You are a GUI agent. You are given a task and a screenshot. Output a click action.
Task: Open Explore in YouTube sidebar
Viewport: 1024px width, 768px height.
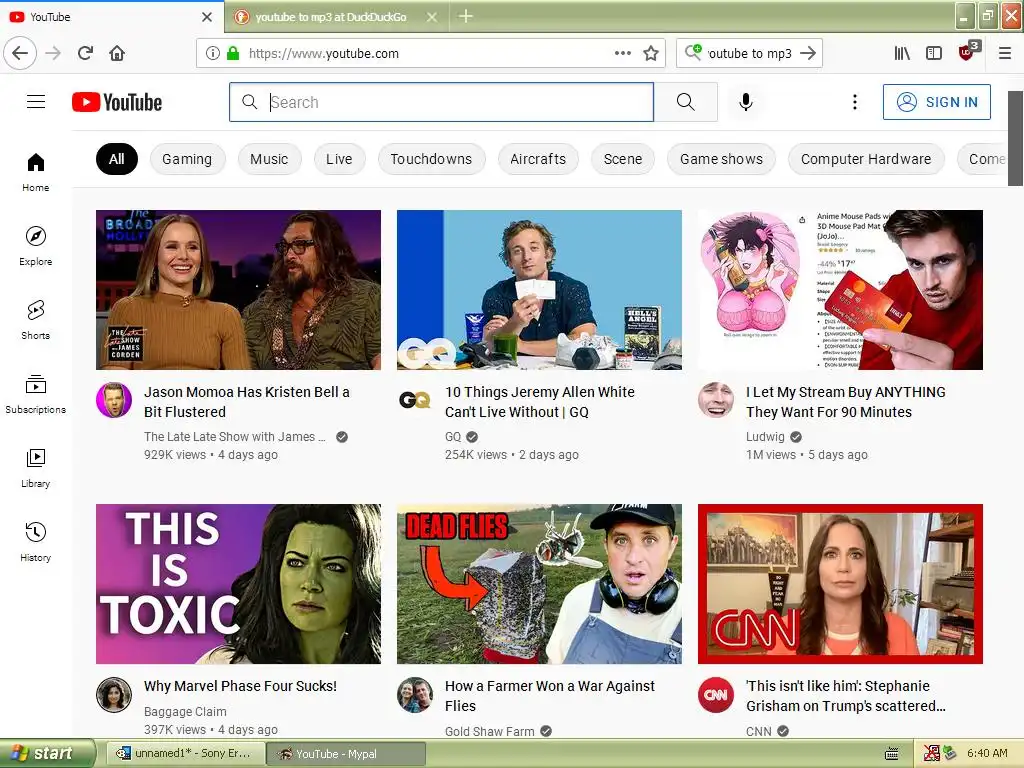pyautogui.click(x=36, y=246)
